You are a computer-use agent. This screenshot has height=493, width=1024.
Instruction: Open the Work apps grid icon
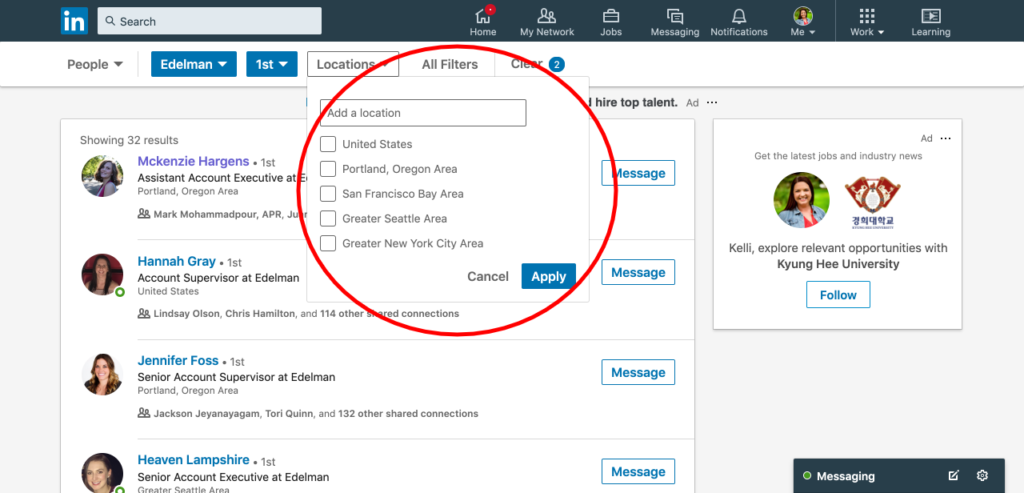coord(867,16)
